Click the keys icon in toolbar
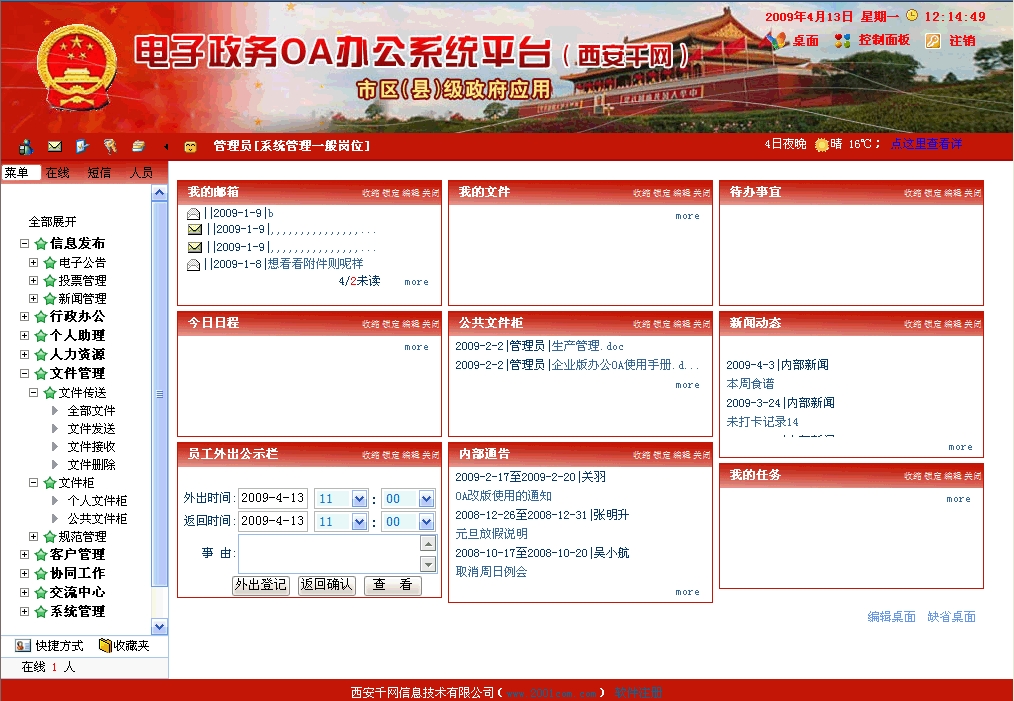Viewport: 1014px width, 701px height. click(x=110, y=147)
